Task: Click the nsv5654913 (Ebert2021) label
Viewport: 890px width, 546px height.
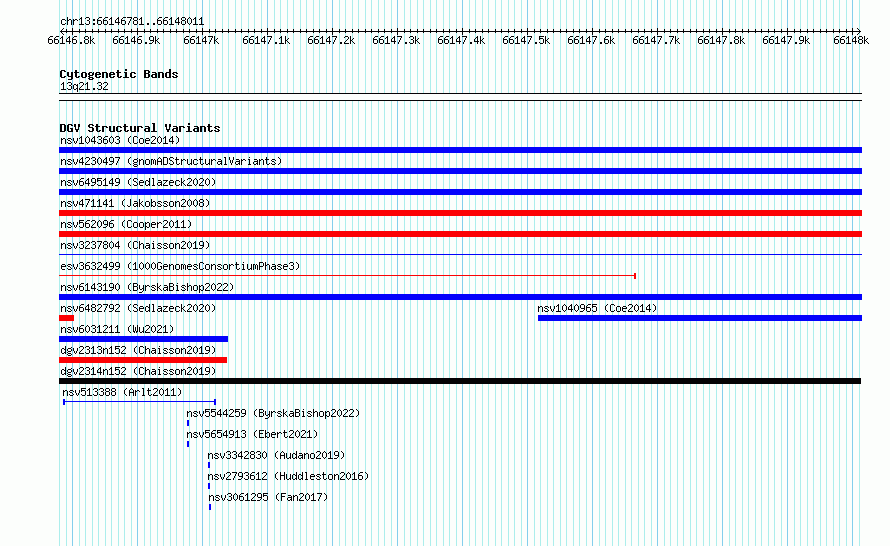Action: coord(252,434)
